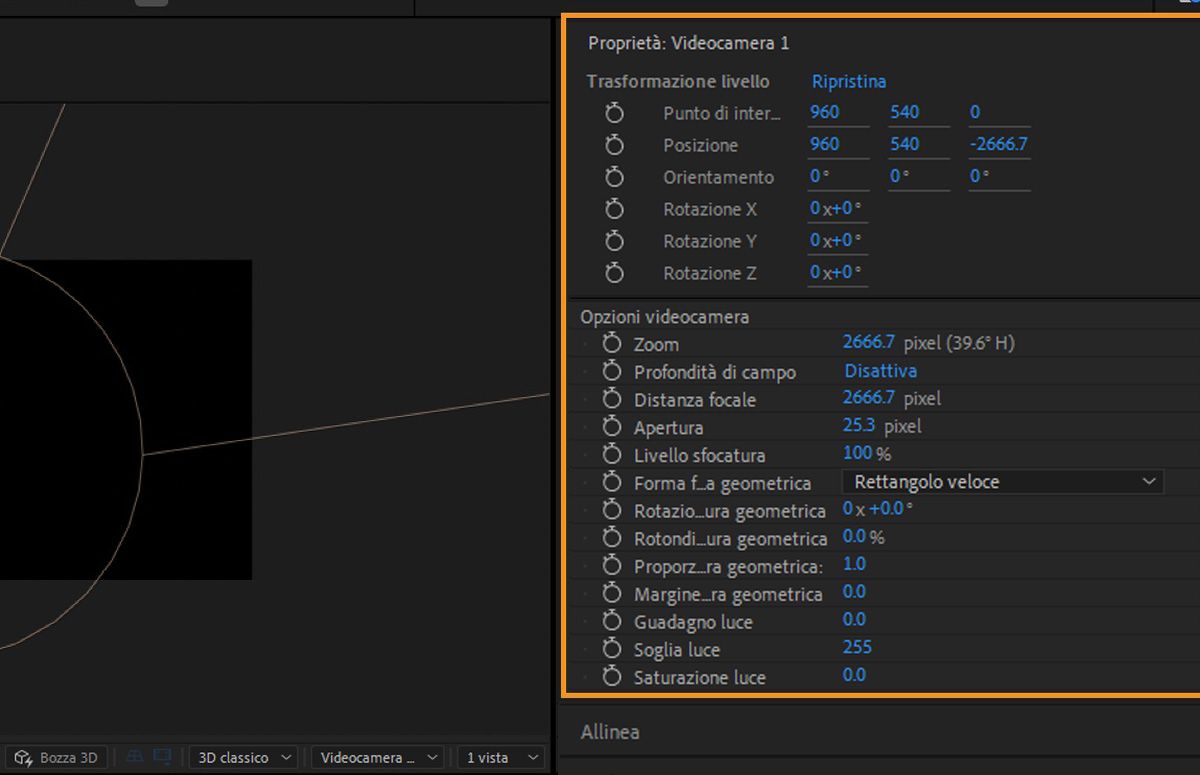Toggle stopwatch for Posizione property
Viewport: 1200px width, 775px height.
coord(615,145)
